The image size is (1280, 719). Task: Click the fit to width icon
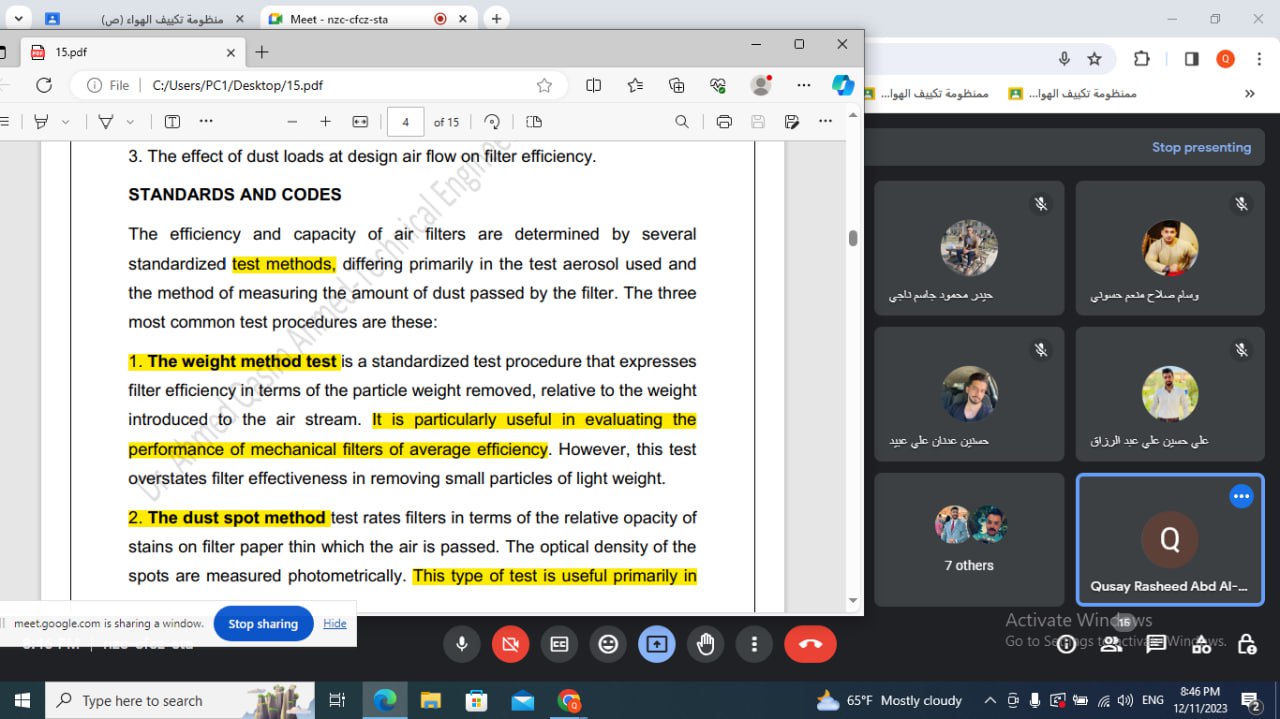360,122
